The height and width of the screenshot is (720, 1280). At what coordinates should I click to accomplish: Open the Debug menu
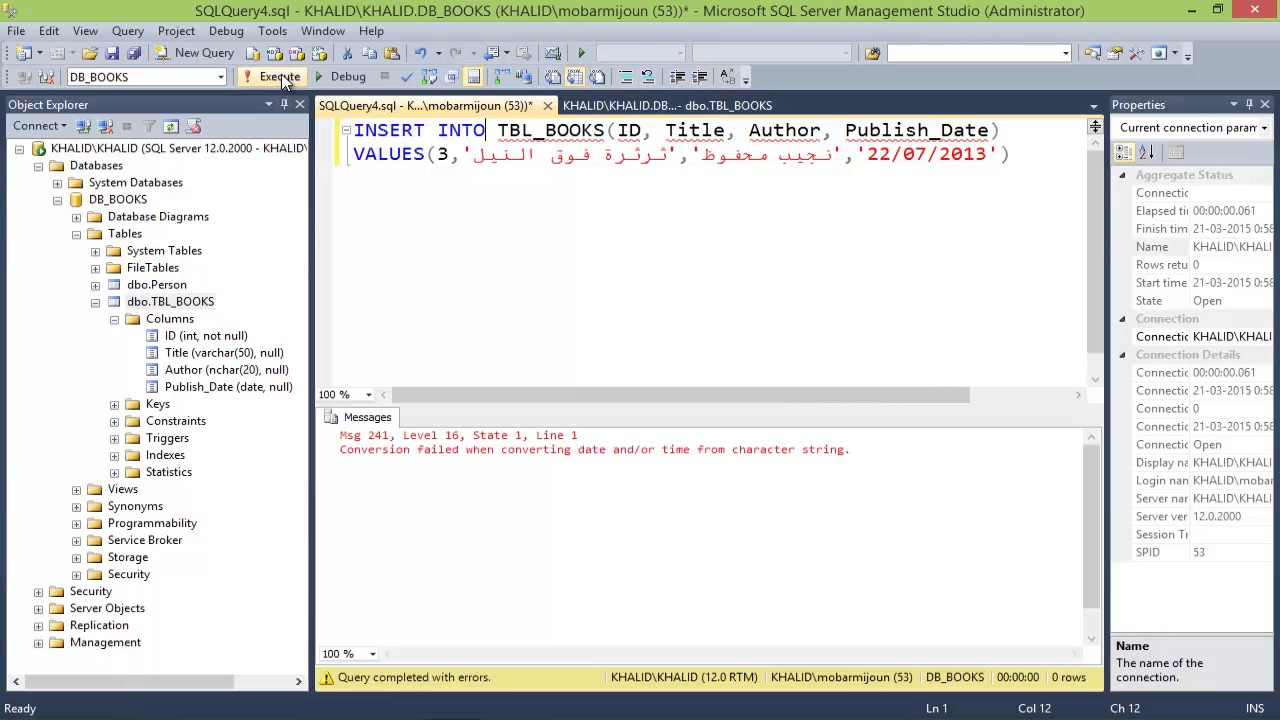(x=226, y=31)
